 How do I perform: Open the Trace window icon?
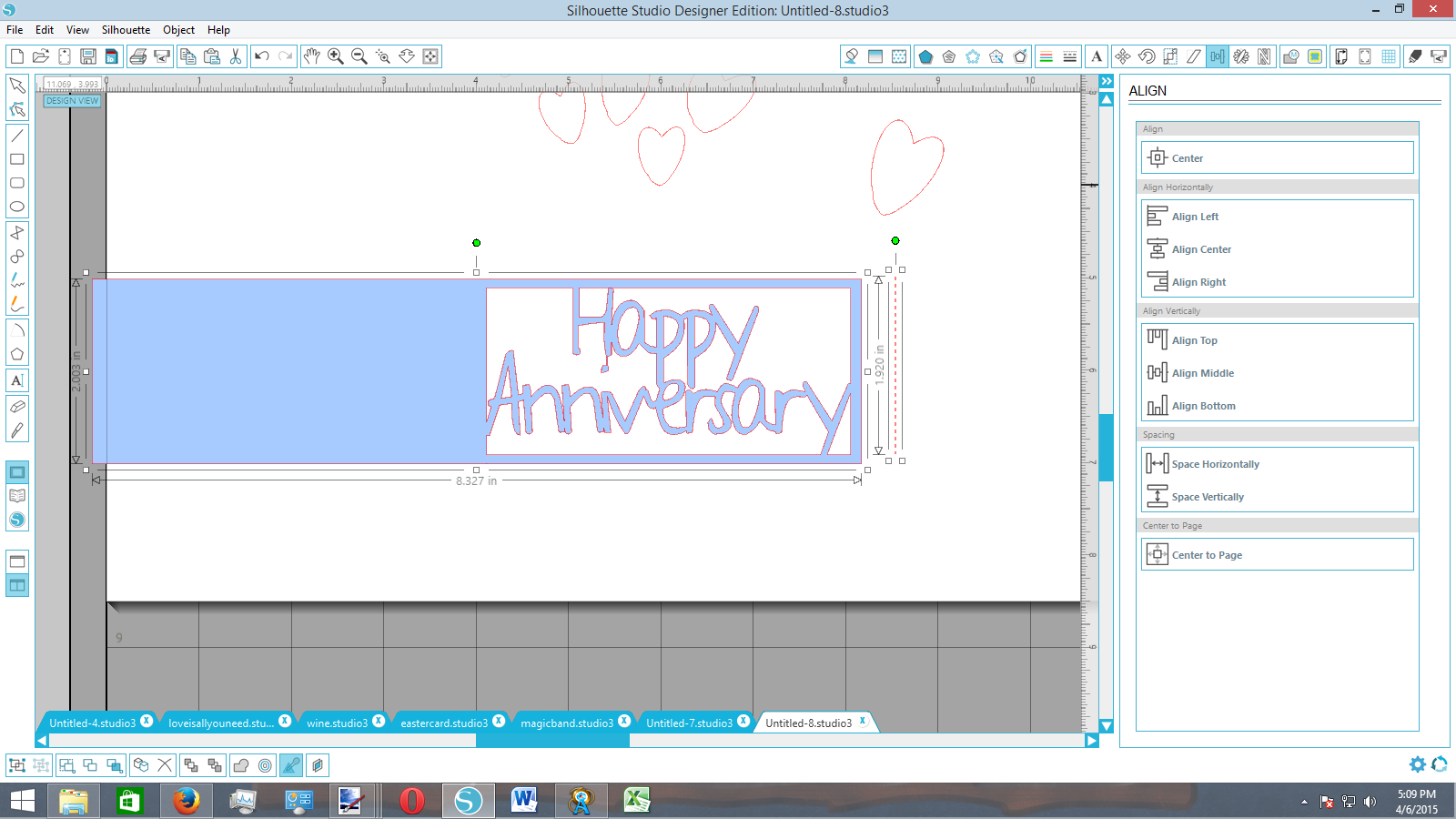(x=1315, y=56)
